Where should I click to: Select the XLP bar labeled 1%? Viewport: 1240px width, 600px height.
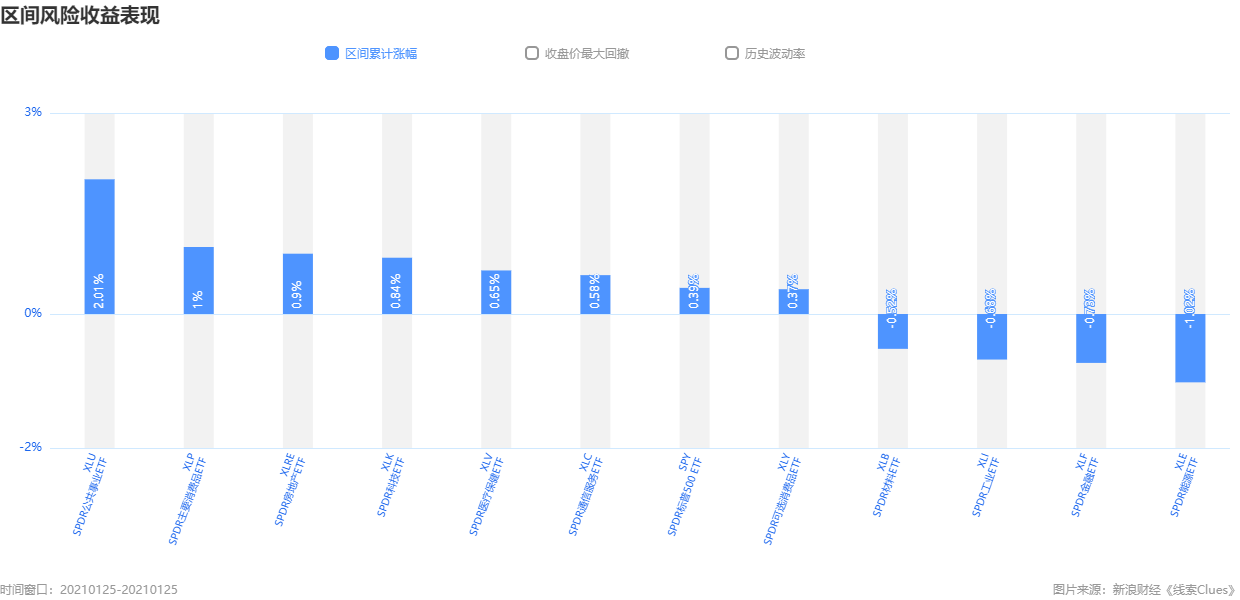198,280
